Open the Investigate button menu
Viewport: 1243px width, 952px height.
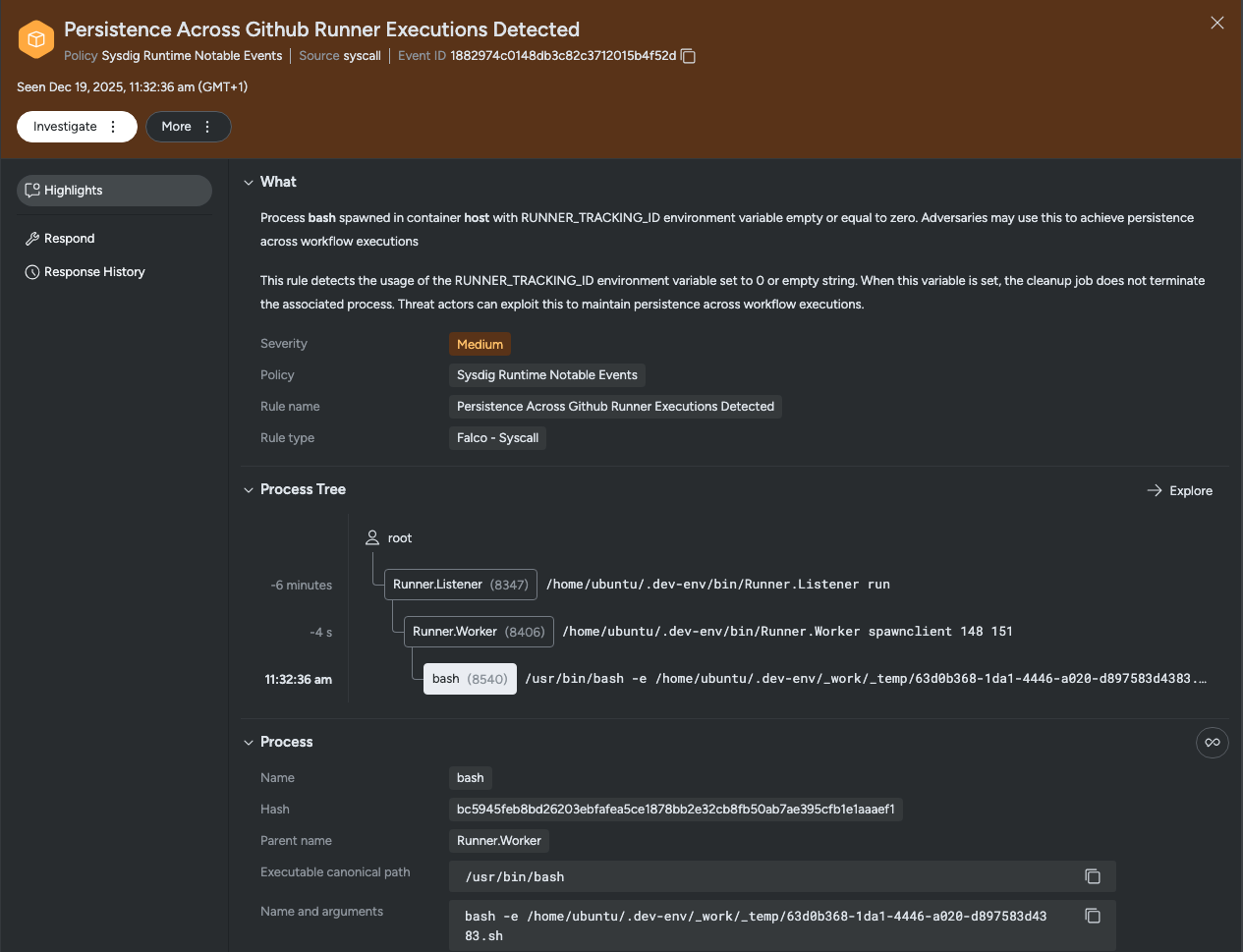[113, 127]
